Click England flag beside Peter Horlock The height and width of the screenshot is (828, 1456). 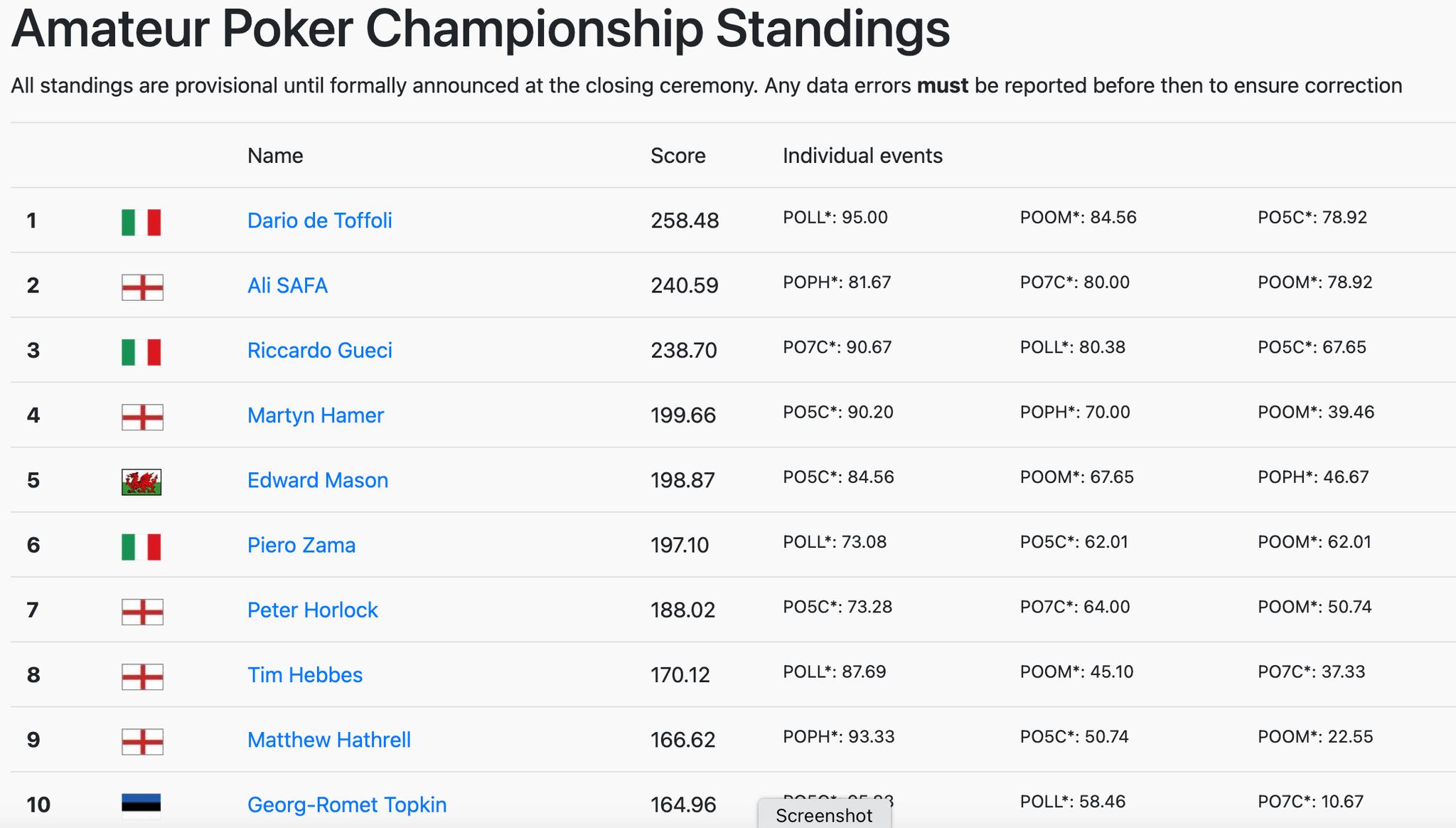pos(142,612)
